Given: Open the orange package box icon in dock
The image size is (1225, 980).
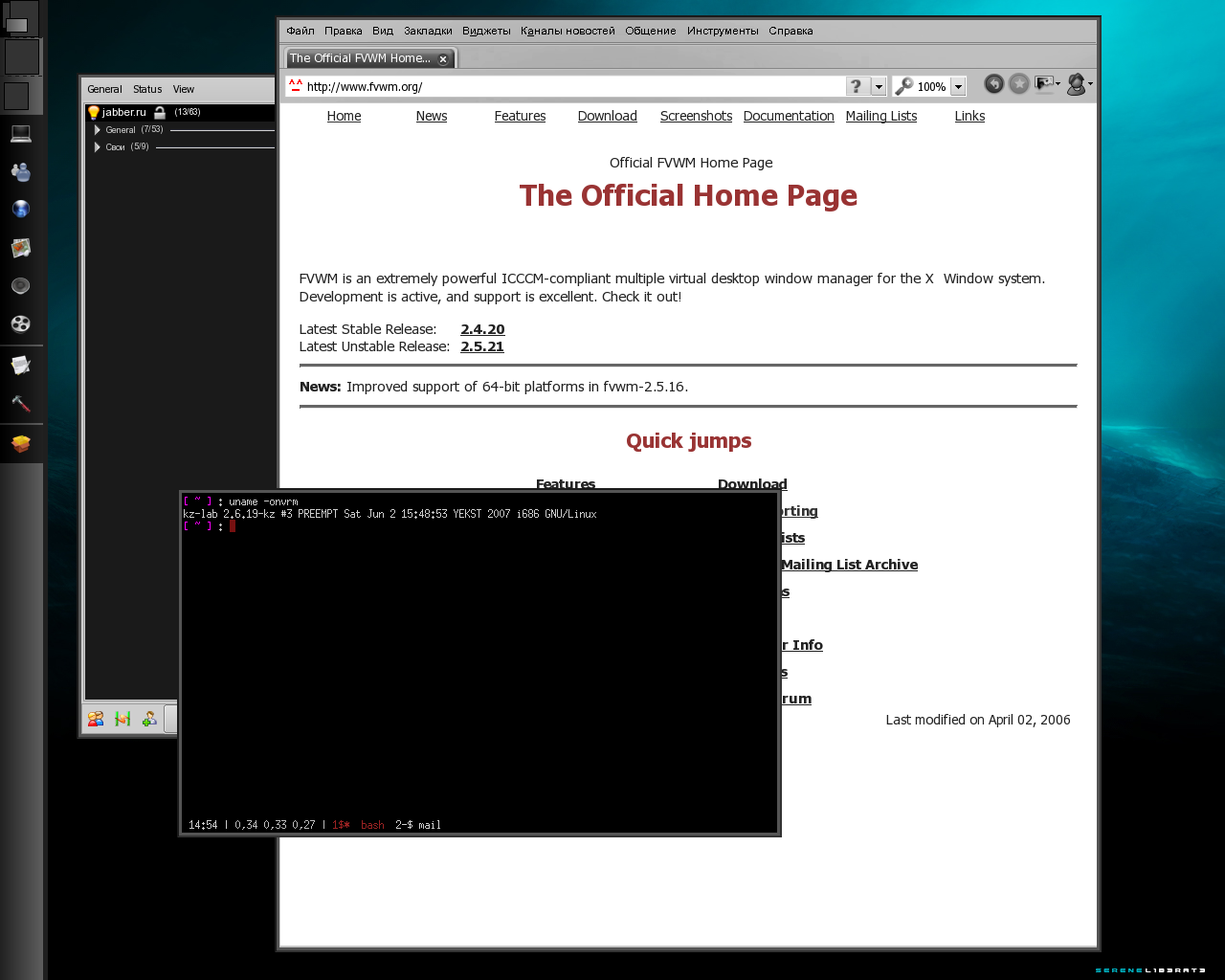Looking at the screenshot, I should [x=21, y=444].
